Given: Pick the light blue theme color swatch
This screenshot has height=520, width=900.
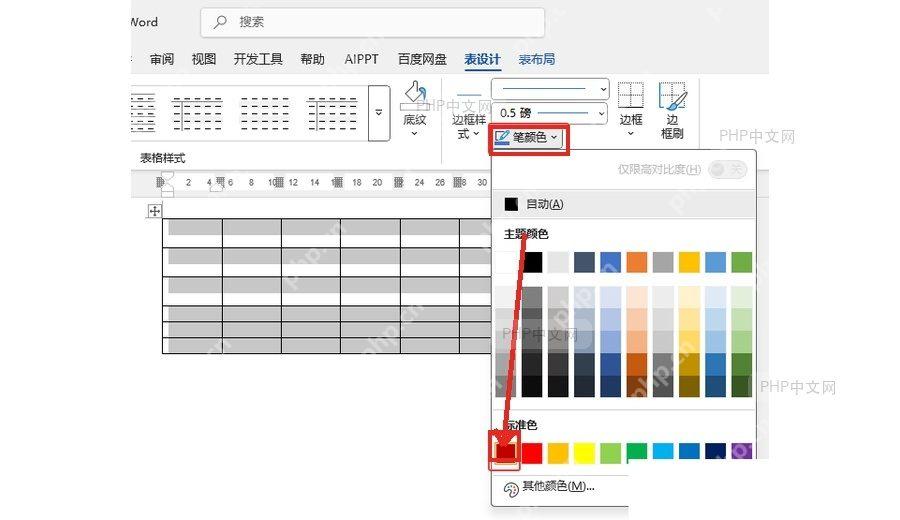Looking at the screenshot, I should tap(715, 262).
